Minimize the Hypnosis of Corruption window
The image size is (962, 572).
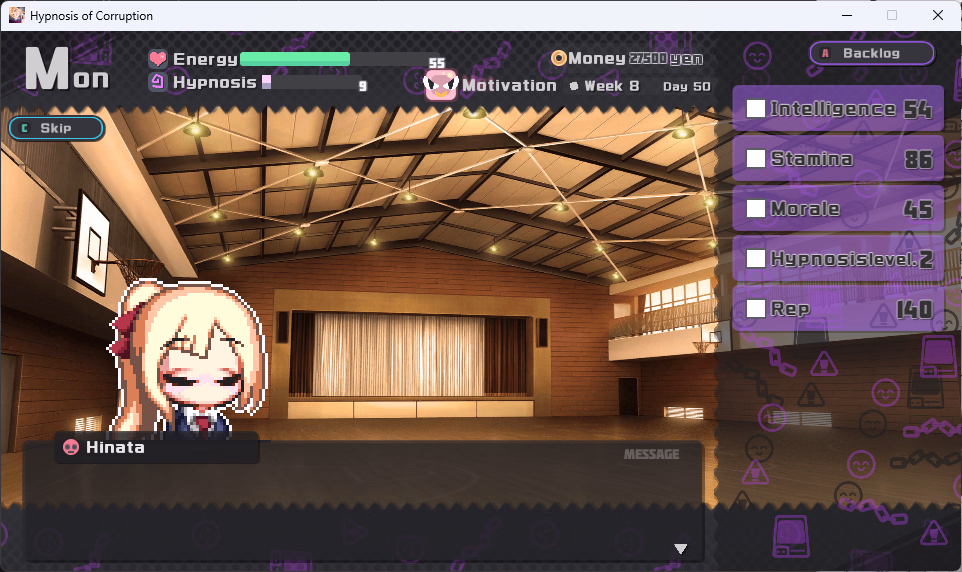coord(847,15)
